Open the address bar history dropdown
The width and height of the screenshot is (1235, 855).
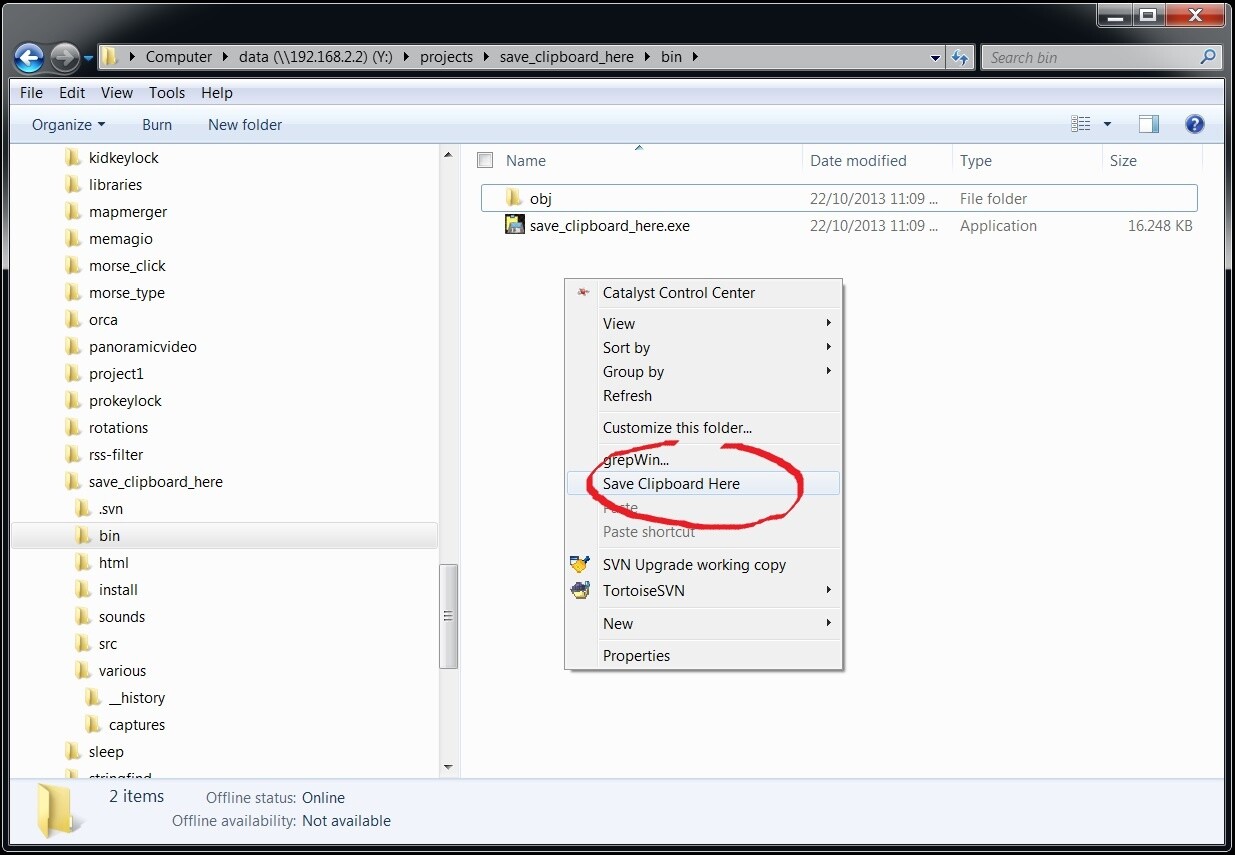(935, 58)
